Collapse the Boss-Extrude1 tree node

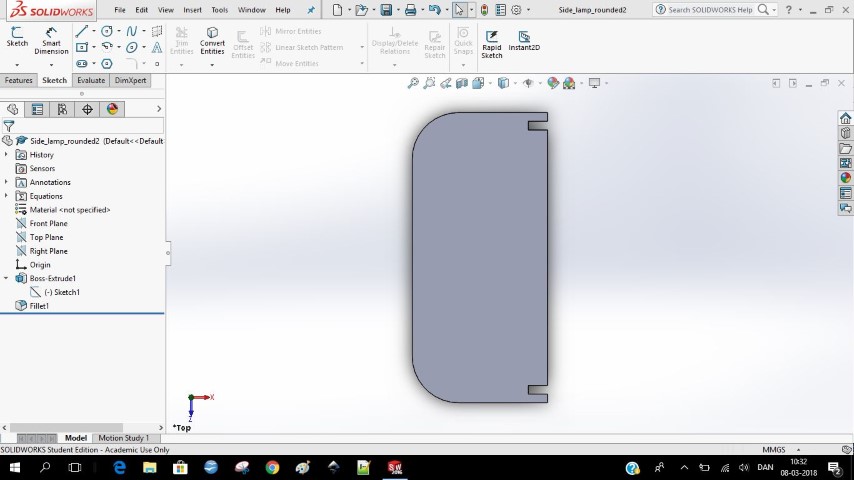pos(6,278)
